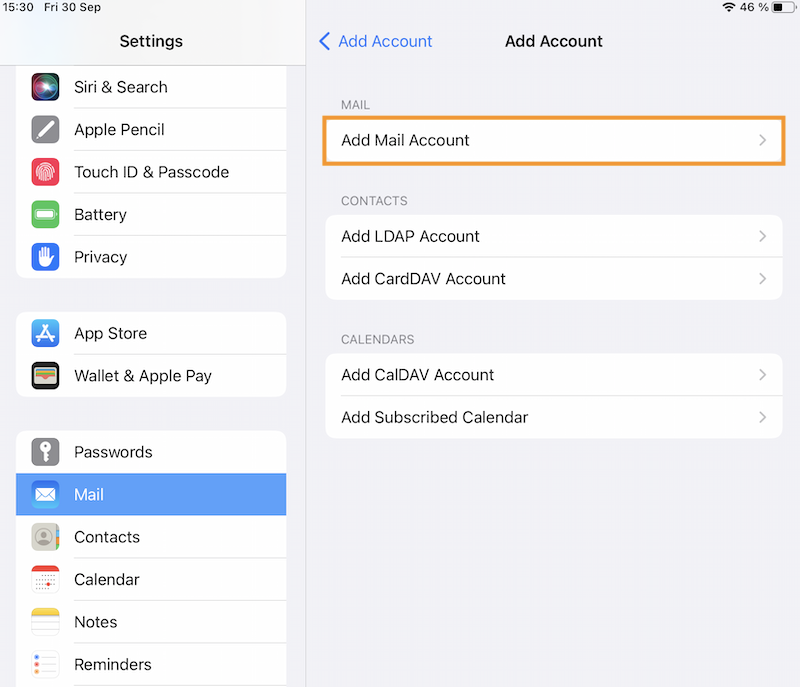The image size is (800, 687).
Task: Tap the Calendar icon in sidebar
Action: click(x=45, y=580)
